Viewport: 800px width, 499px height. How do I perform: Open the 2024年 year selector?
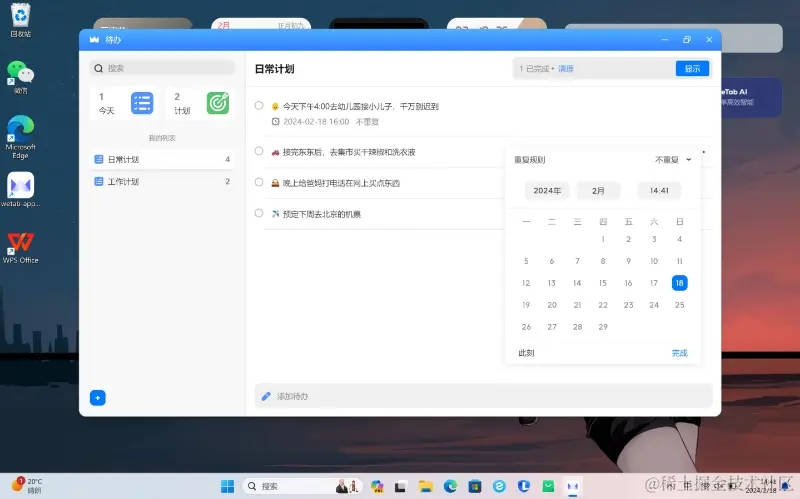point(547,190)
